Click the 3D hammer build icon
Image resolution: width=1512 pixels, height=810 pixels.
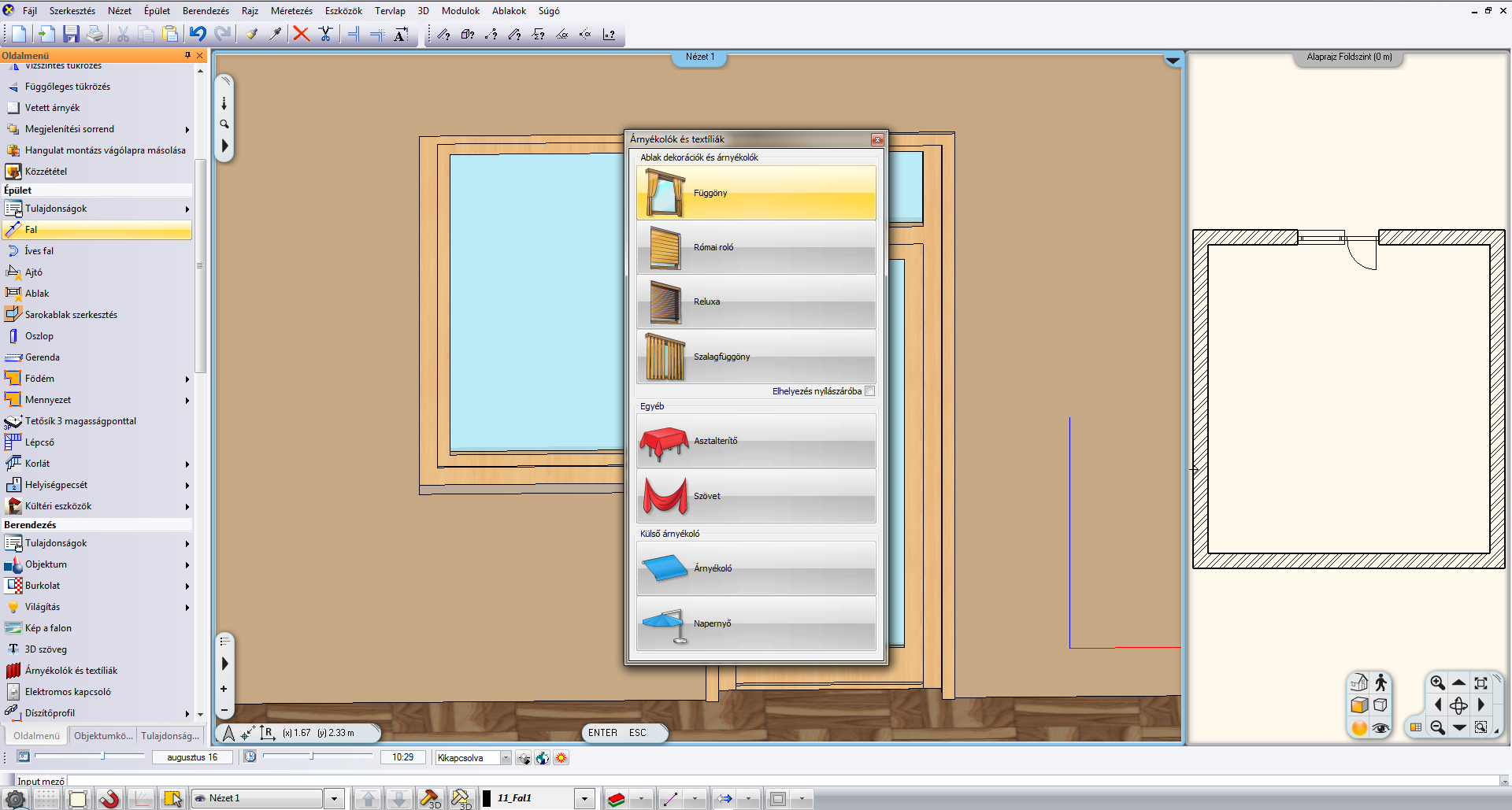430,799
